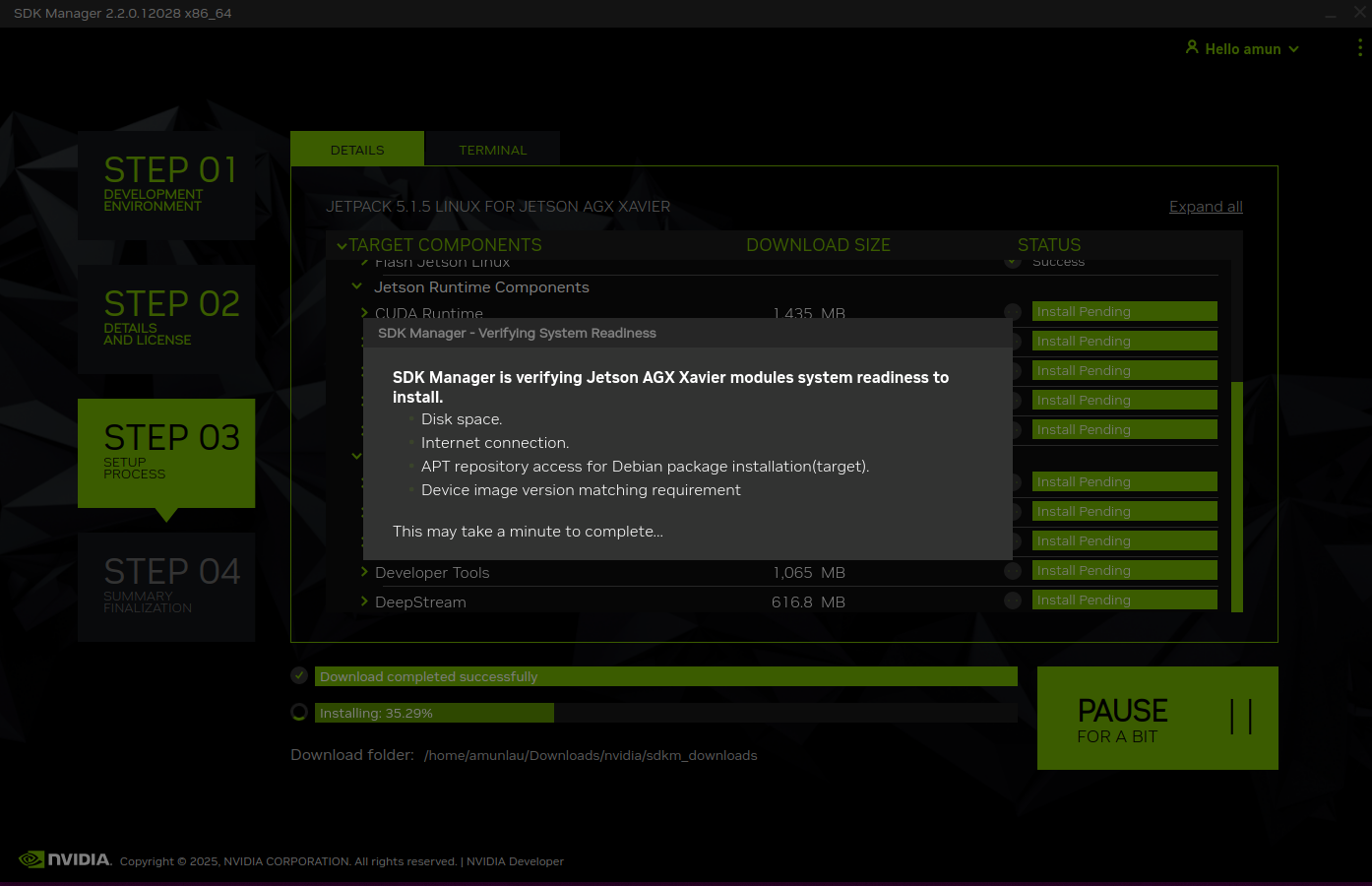Click the download completed checkmark icon
The image size is (1372, 886).
pyautogui.click(x=299, y=675)
